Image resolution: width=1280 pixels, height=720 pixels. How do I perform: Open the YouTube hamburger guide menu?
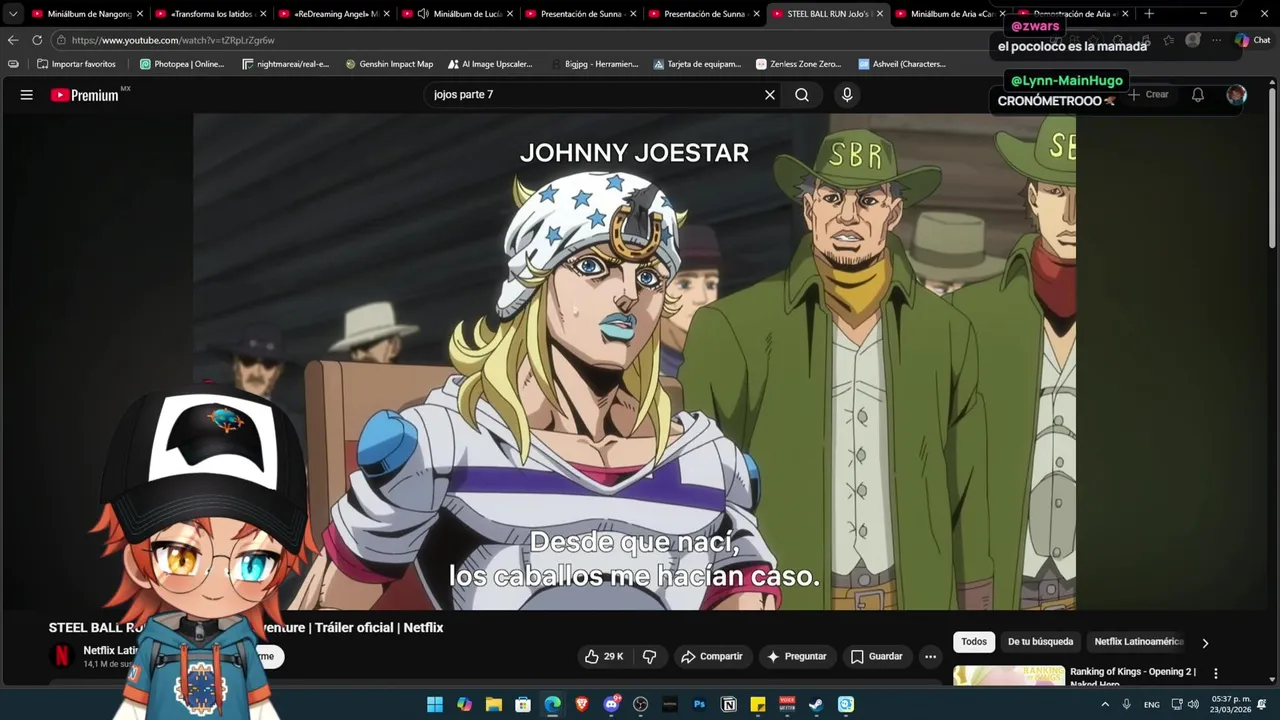click(27, 95)
